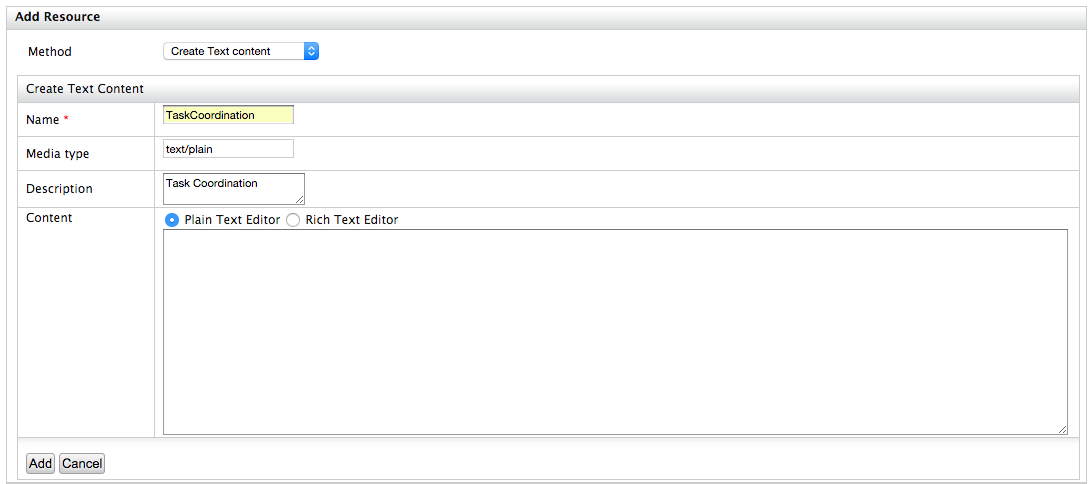Click the red required asterisk by Name
Viewport: 1090px width, 484px height.
[x=66, y=120]
